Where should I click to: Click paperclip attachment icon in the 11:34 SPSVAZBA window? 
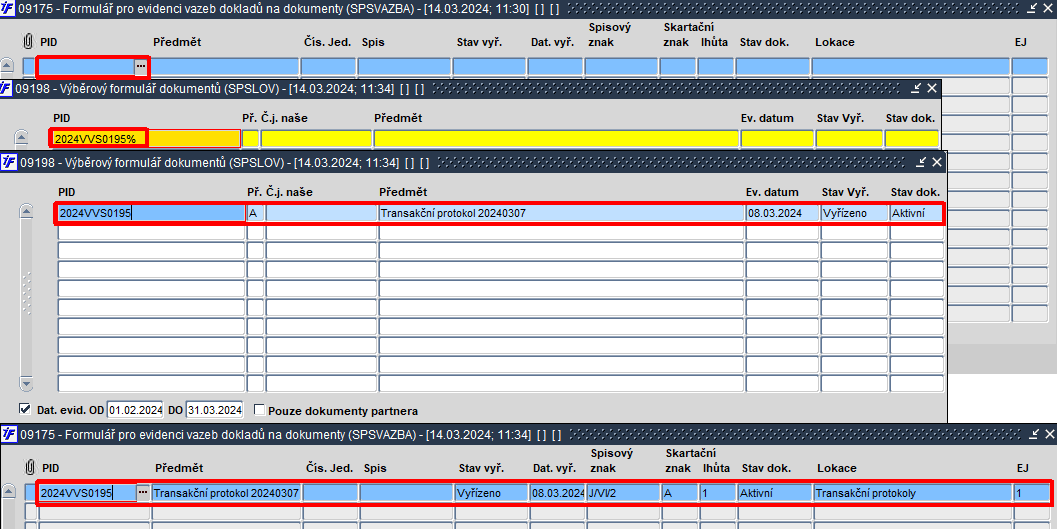click(30, 468)
